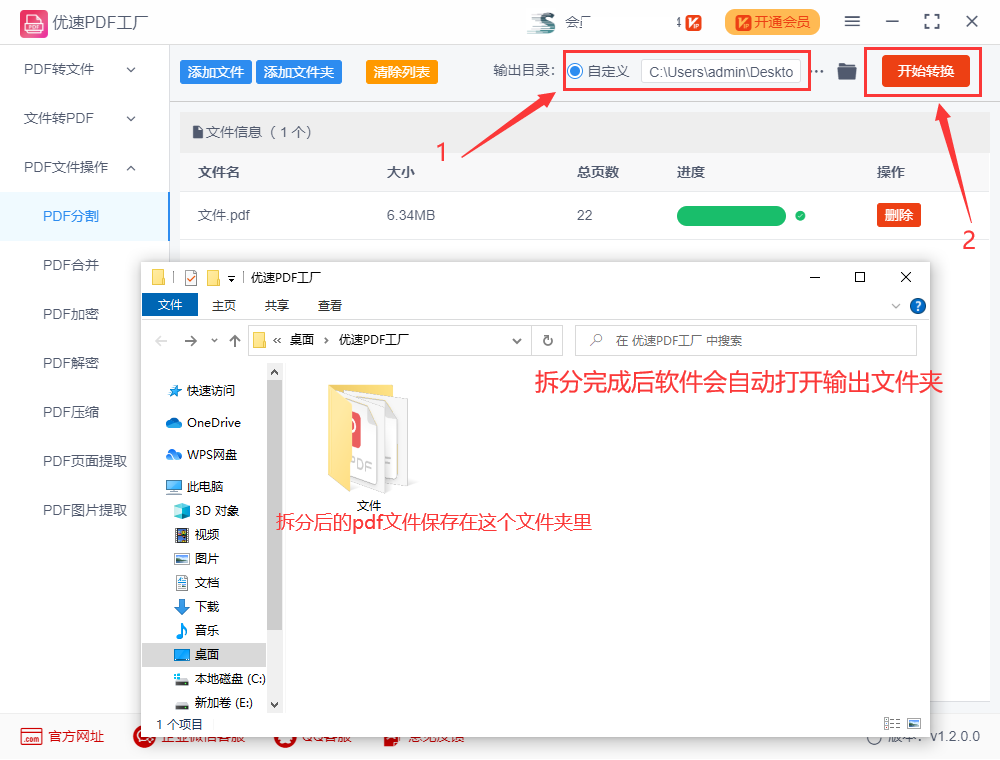Screen dimensions: 1000x760
Task: Open the user avatar in the title bar
Action: (x=542, y=22)
